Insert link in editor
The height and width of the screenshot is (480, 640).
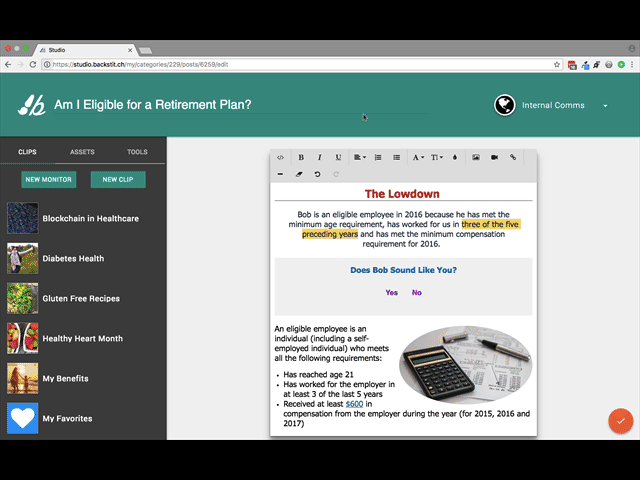(x=513, y=158)
